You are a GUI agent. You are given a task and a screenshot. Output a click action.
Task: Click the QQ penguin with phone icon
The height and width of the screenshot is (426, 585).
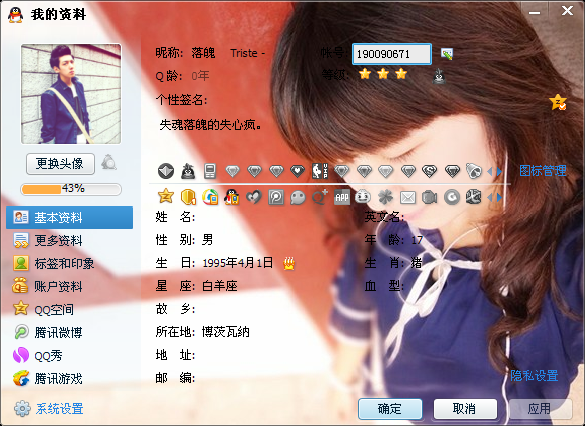232,197
